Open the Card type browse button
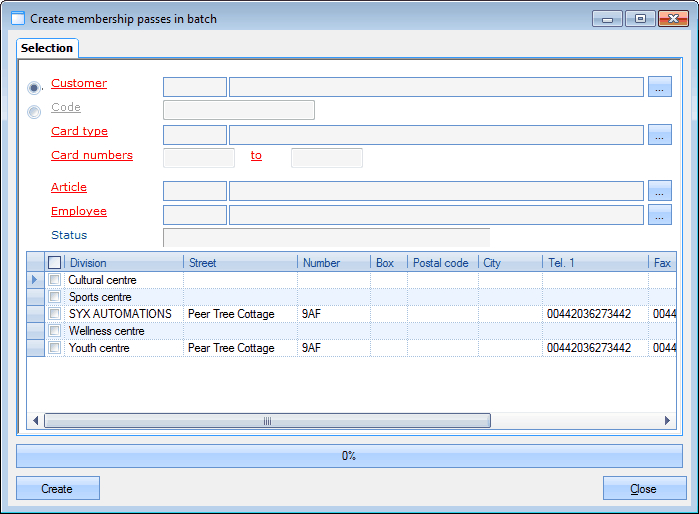The height and width of the screenshot is (514, 699). point(659,135)
